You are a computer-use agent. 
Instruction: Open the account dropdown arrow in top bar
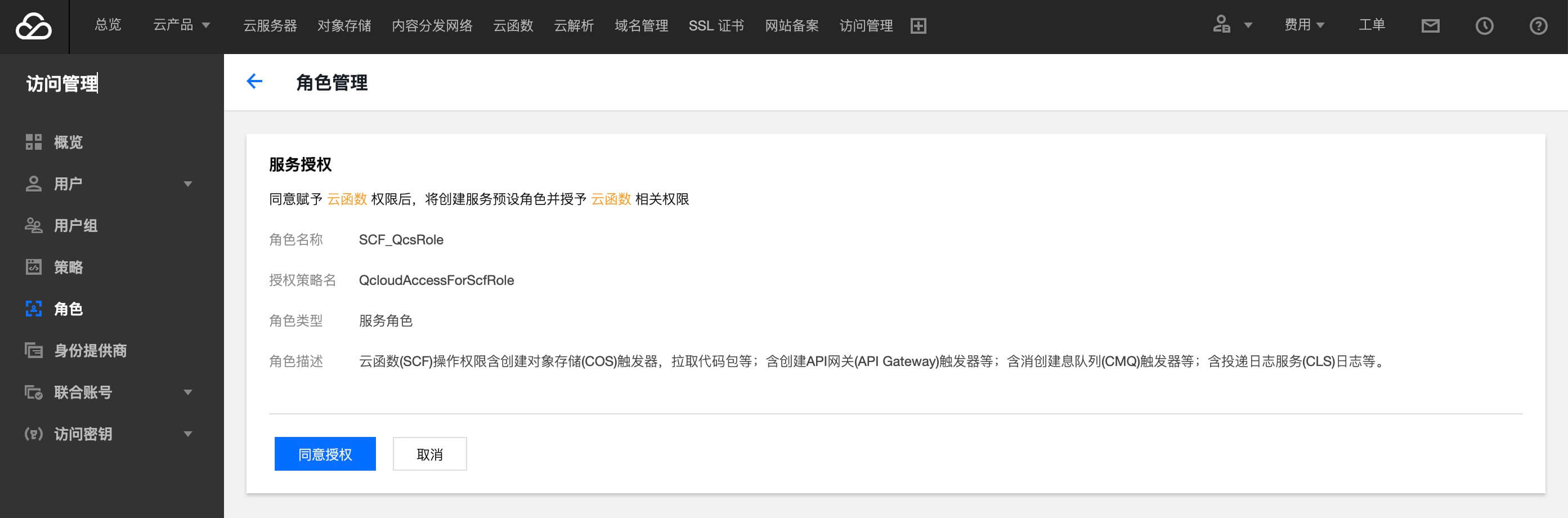(1248, 25)
